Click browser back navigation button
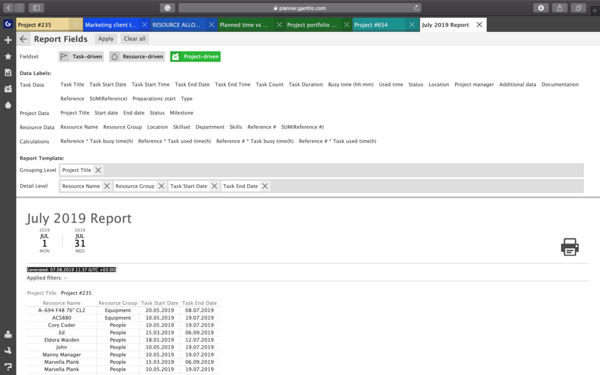Screen dimensions: 600x375 (8, 8)
